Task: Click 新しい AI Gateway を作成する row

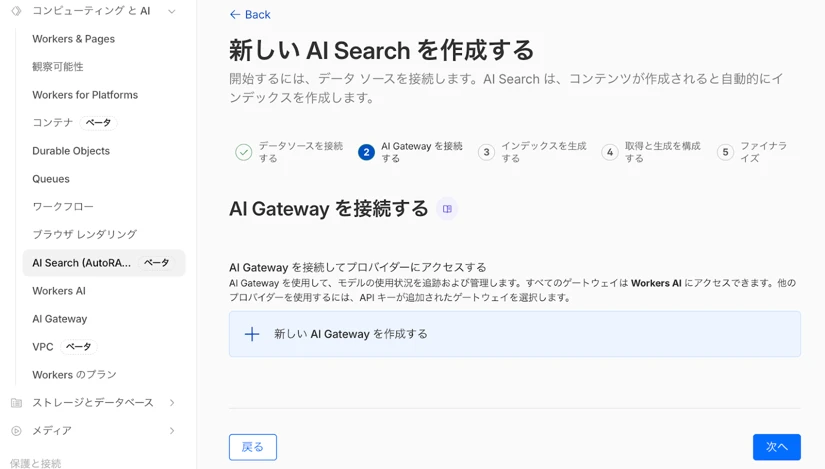Action: point(514,334)
